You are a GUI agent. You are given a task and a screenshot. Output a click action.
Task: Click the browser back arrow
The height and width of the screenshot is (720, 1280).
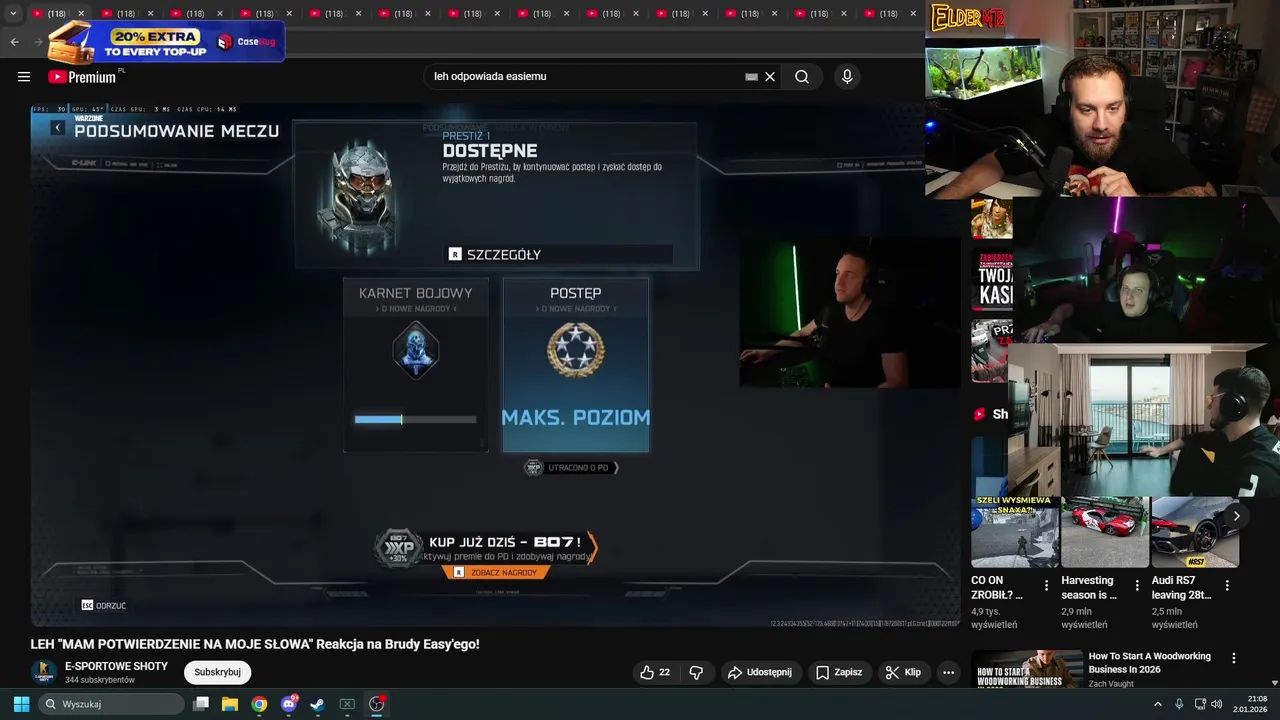click(x=14, y=42)
